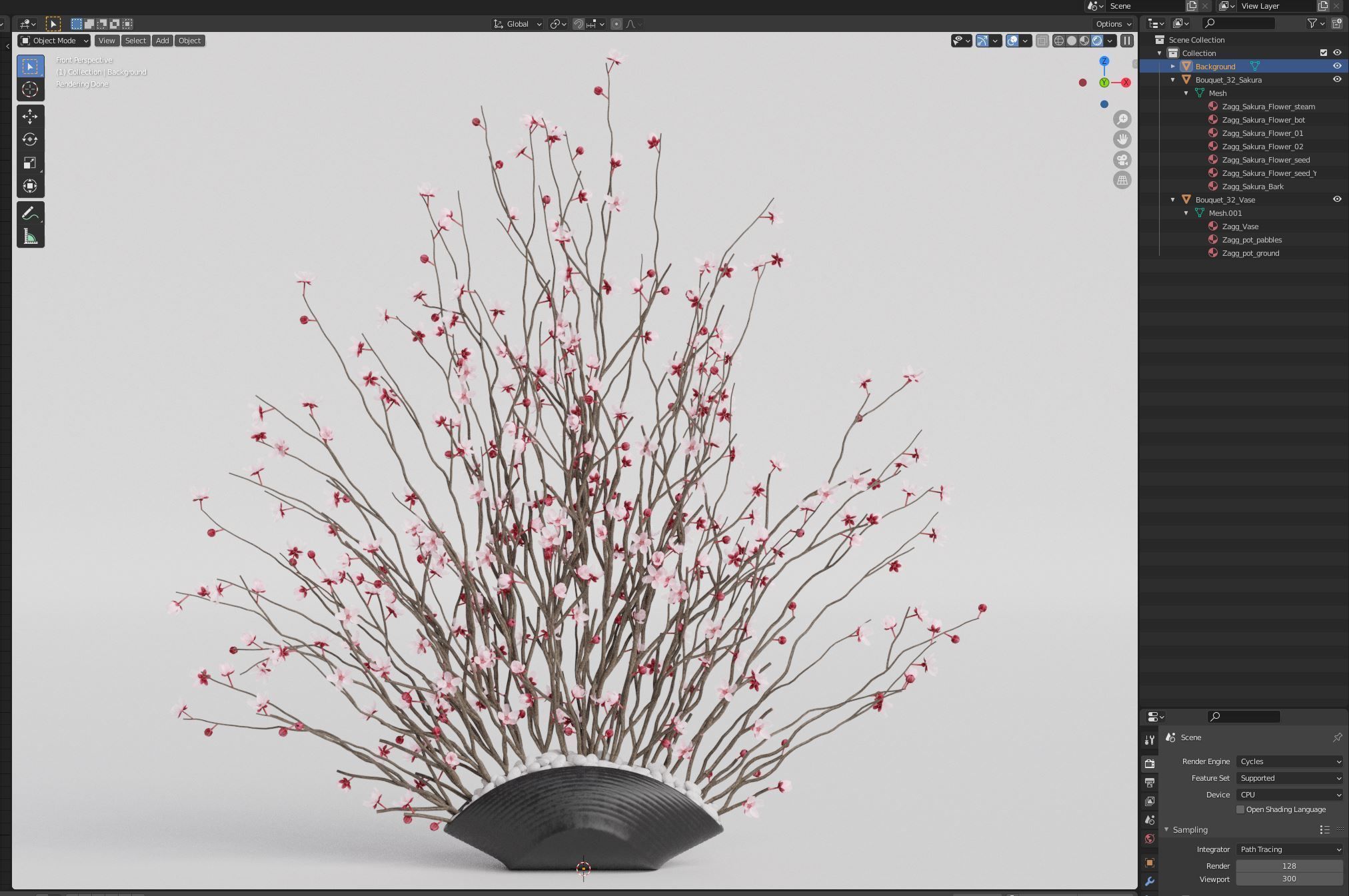
Task: Open the Object menu
Action: pyautogui.click(x=189, y=41)
